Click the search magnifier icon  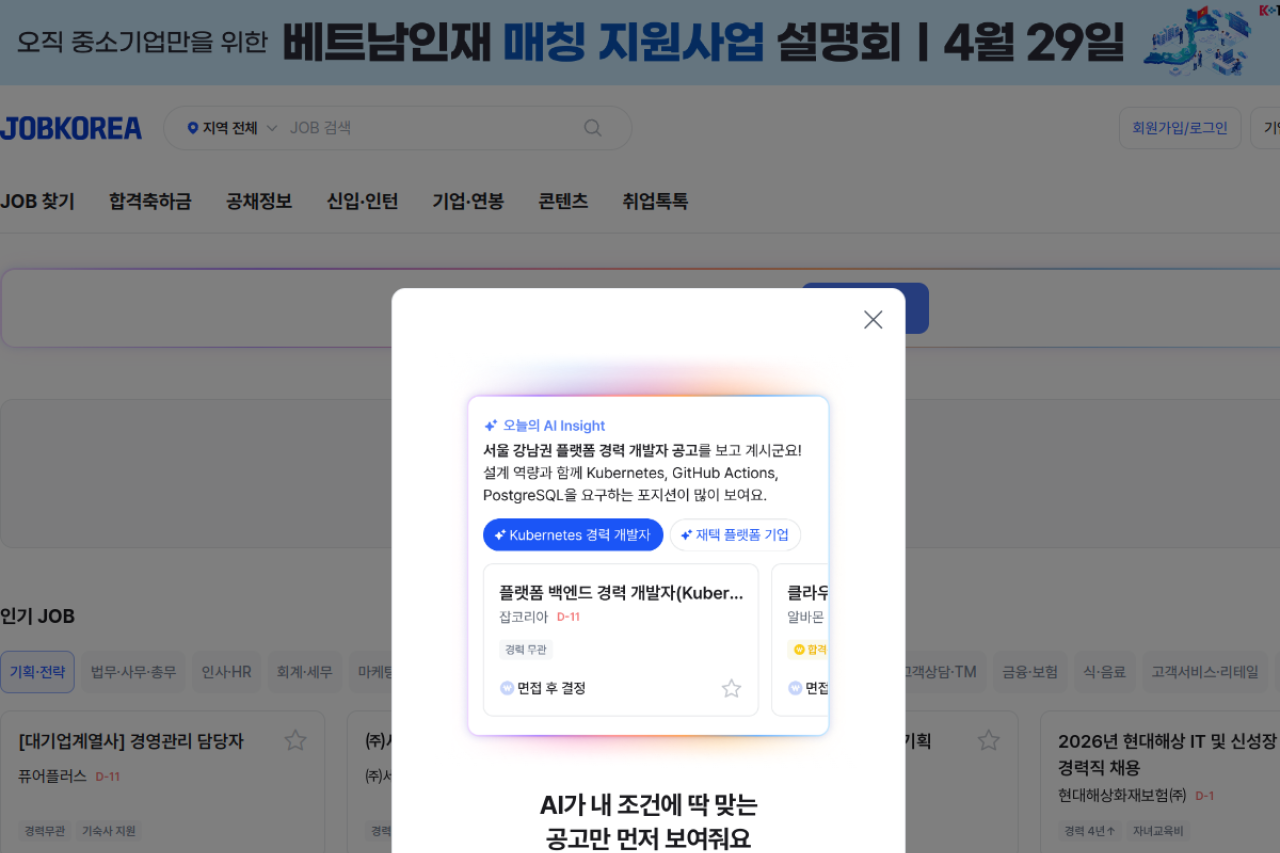click(593, 128)
